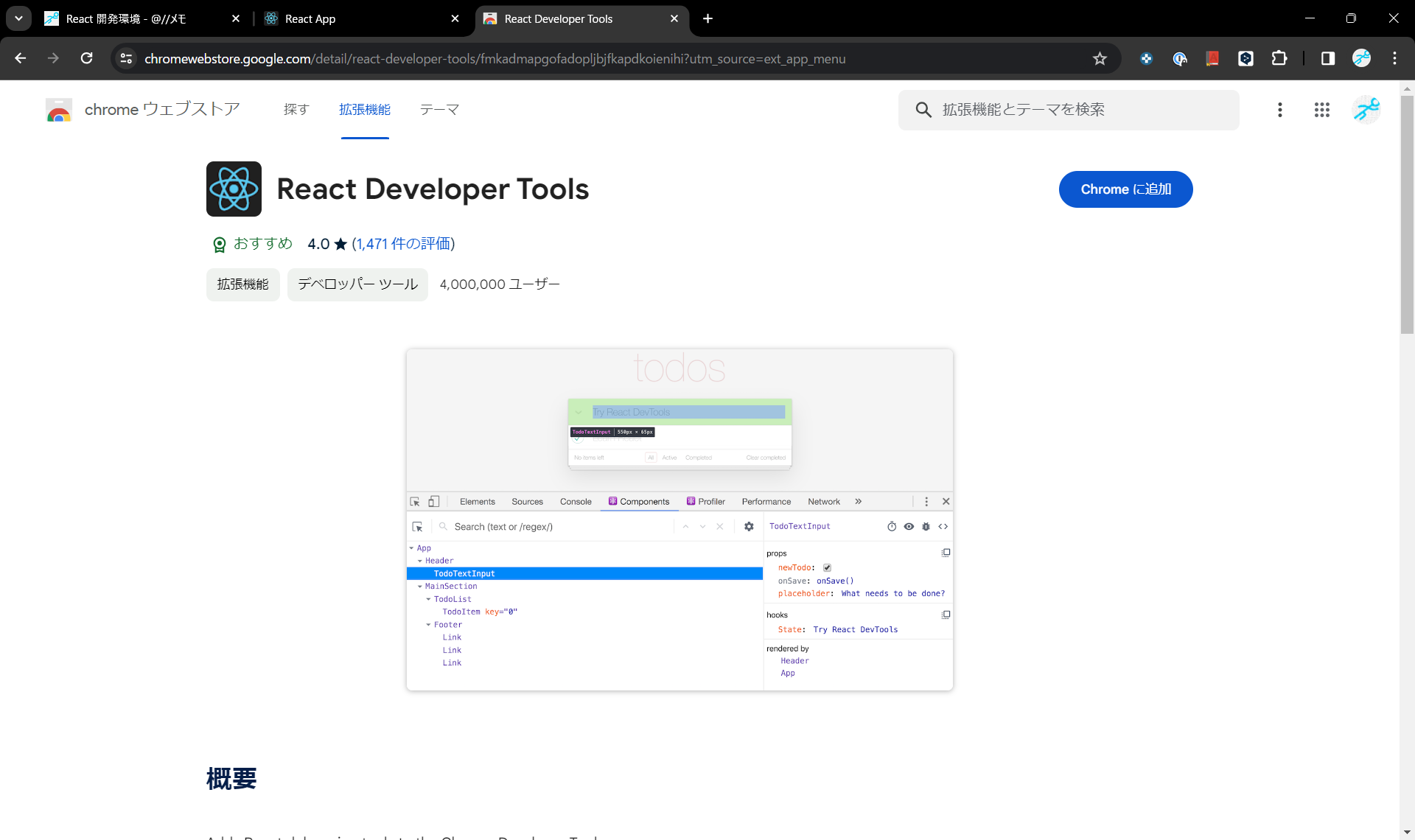Expand the hidden DevTools tabs chevron
Viewport: 1415px width, 840px height.
[859, 501]
